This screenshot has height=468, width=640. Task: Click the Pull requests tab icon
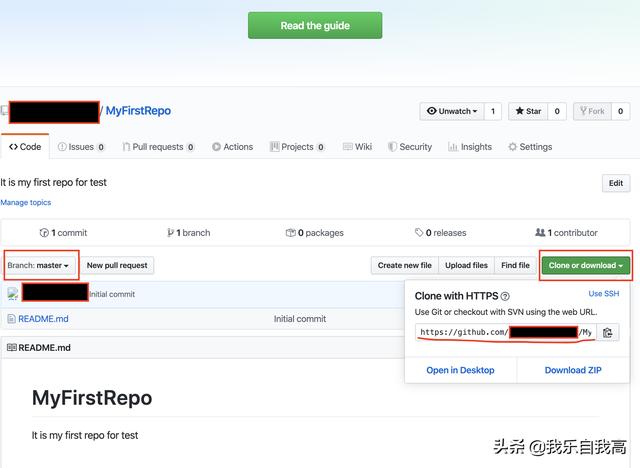126,147
